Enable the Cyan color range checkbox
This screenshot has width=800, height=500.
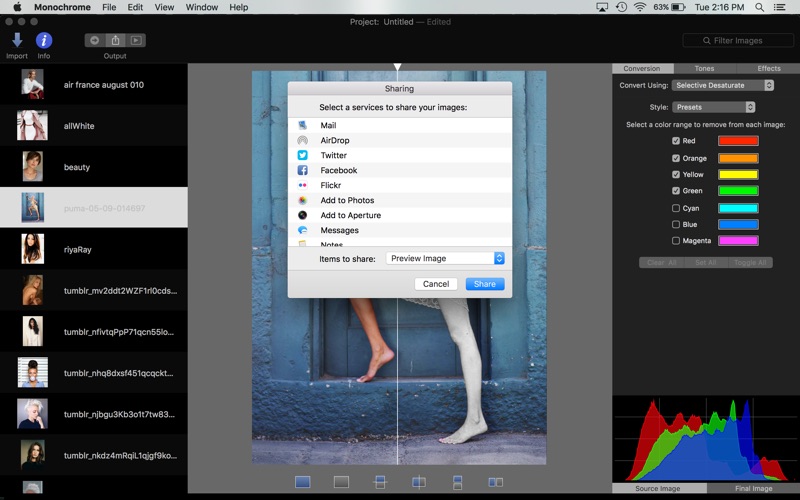point(676,208)
